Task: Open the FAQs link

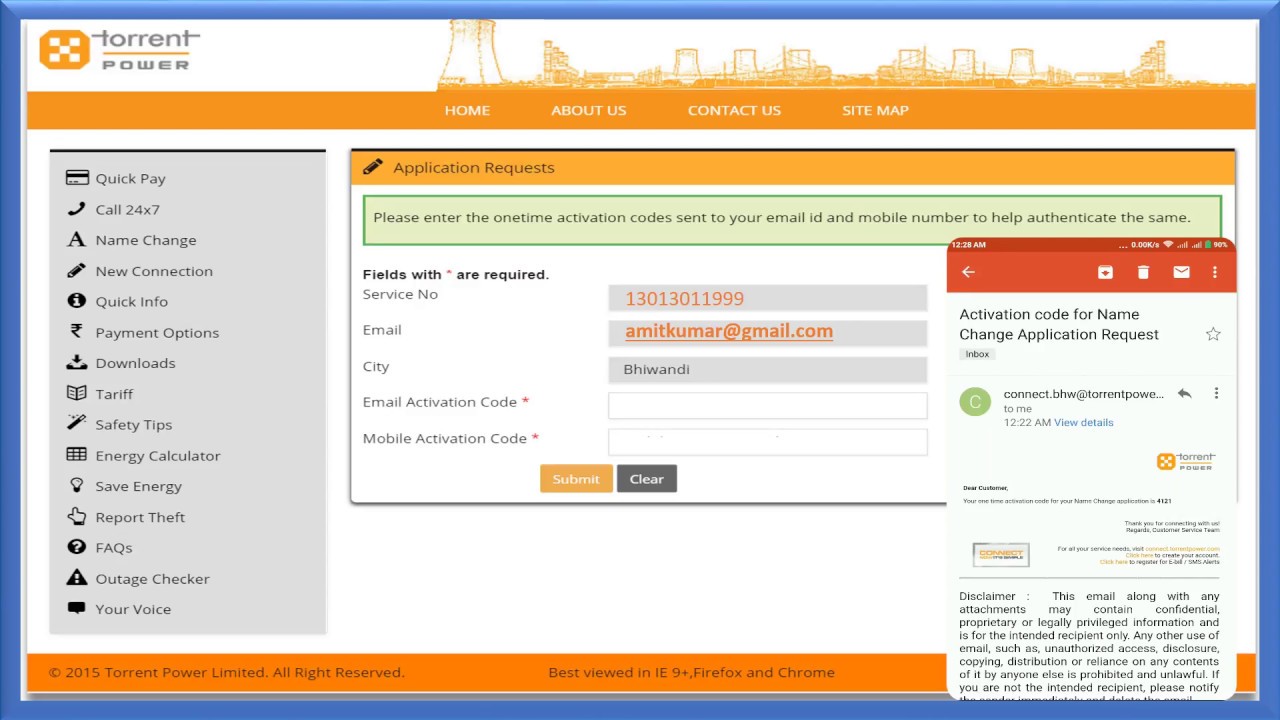Action: [114, 547]
